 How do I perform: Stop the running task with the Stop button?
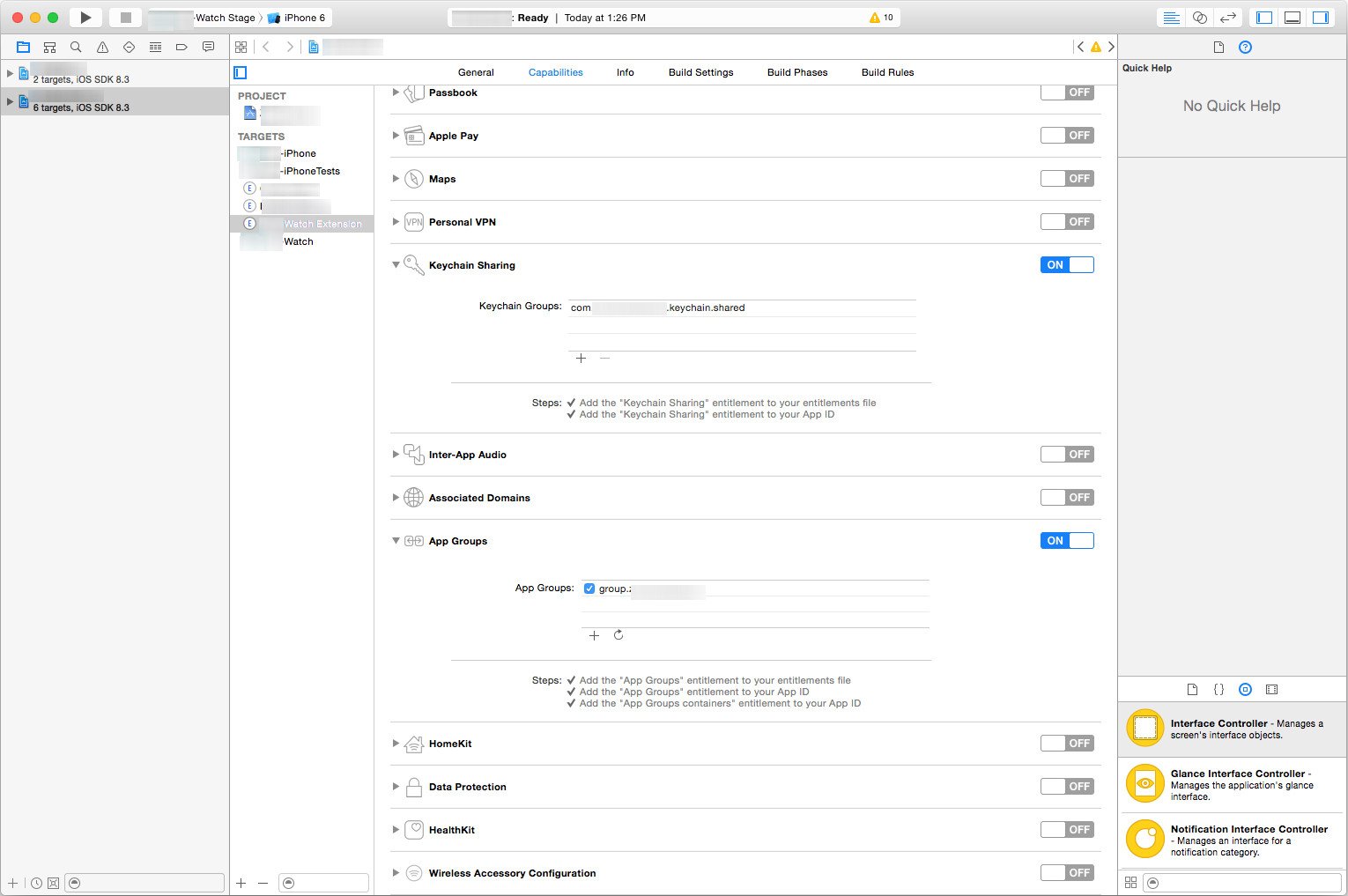(x=125, y=18)
